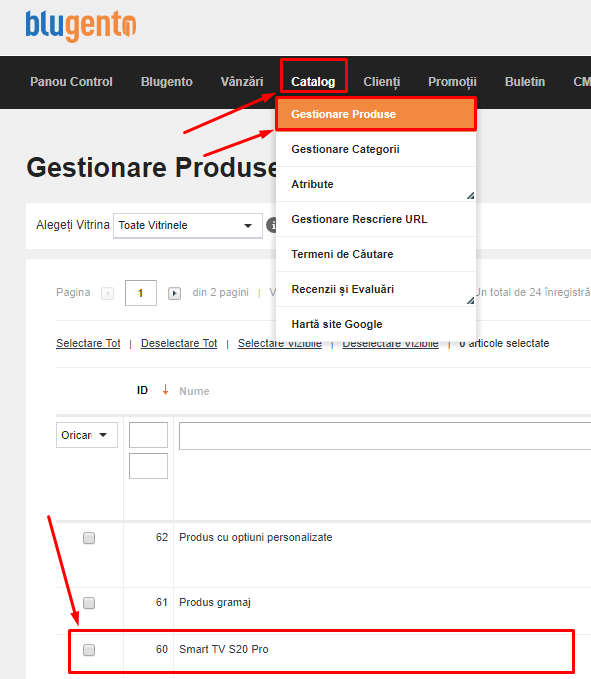Open Panou Control menu
Viewport: 591px width, 679px height.
pyautogui.click(x=71, y=81)
